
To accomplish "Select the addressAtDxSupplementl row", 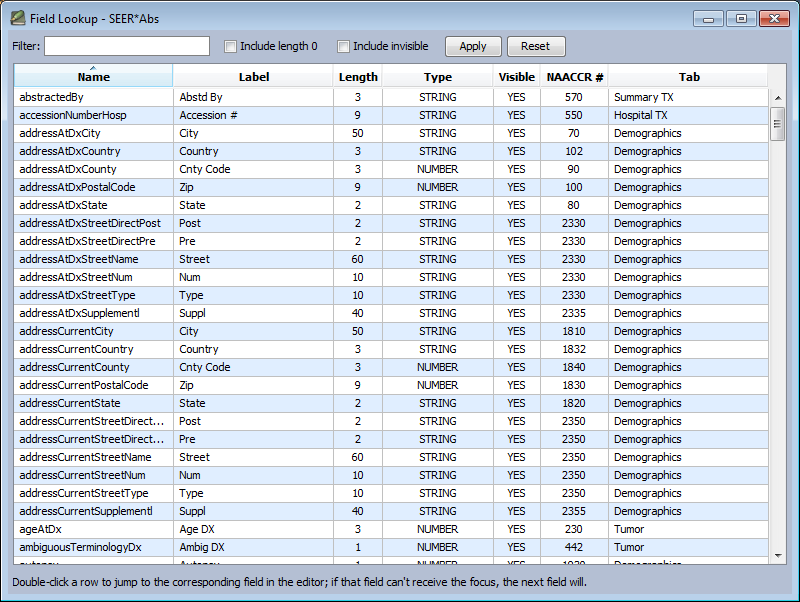I will (x=391, y=313).
